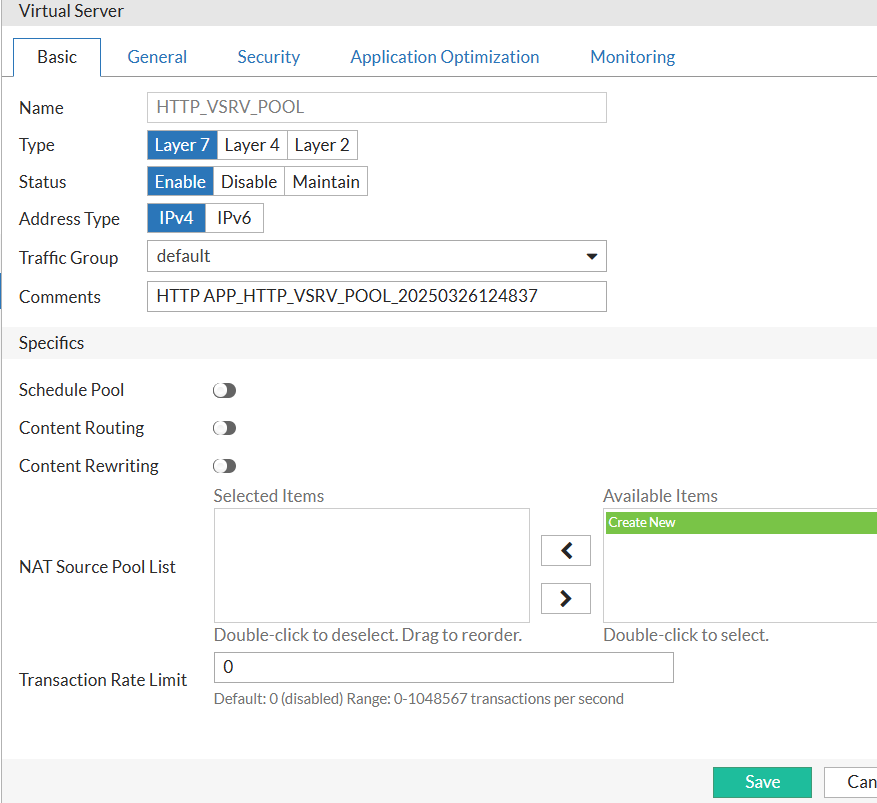This screenshot has width=877, height=803.
Task: Choose IPv6 address type
Action: pos(234,218)
